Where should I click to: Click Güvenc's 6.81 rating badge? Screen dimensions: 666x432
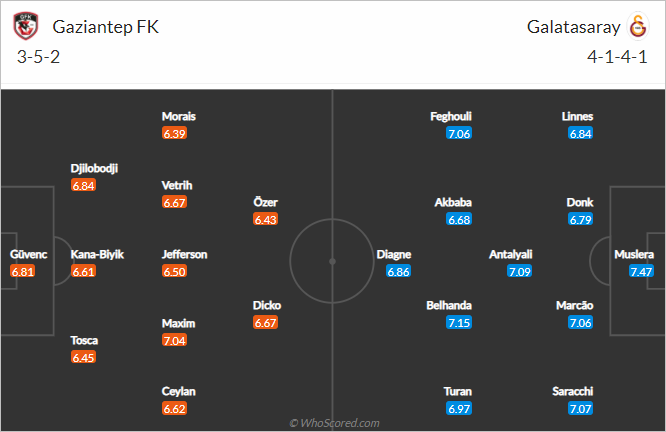(x=23, y=271)
